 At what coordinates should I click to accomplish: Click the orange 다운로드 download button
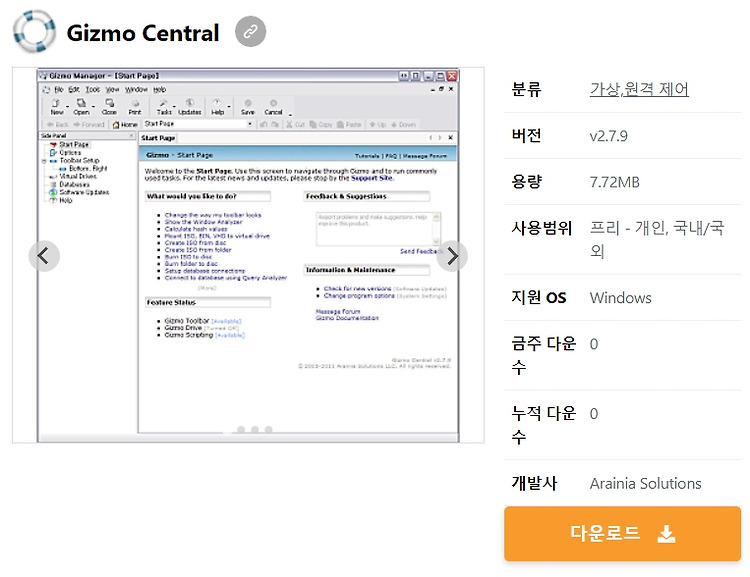click(x=622, y=533)
